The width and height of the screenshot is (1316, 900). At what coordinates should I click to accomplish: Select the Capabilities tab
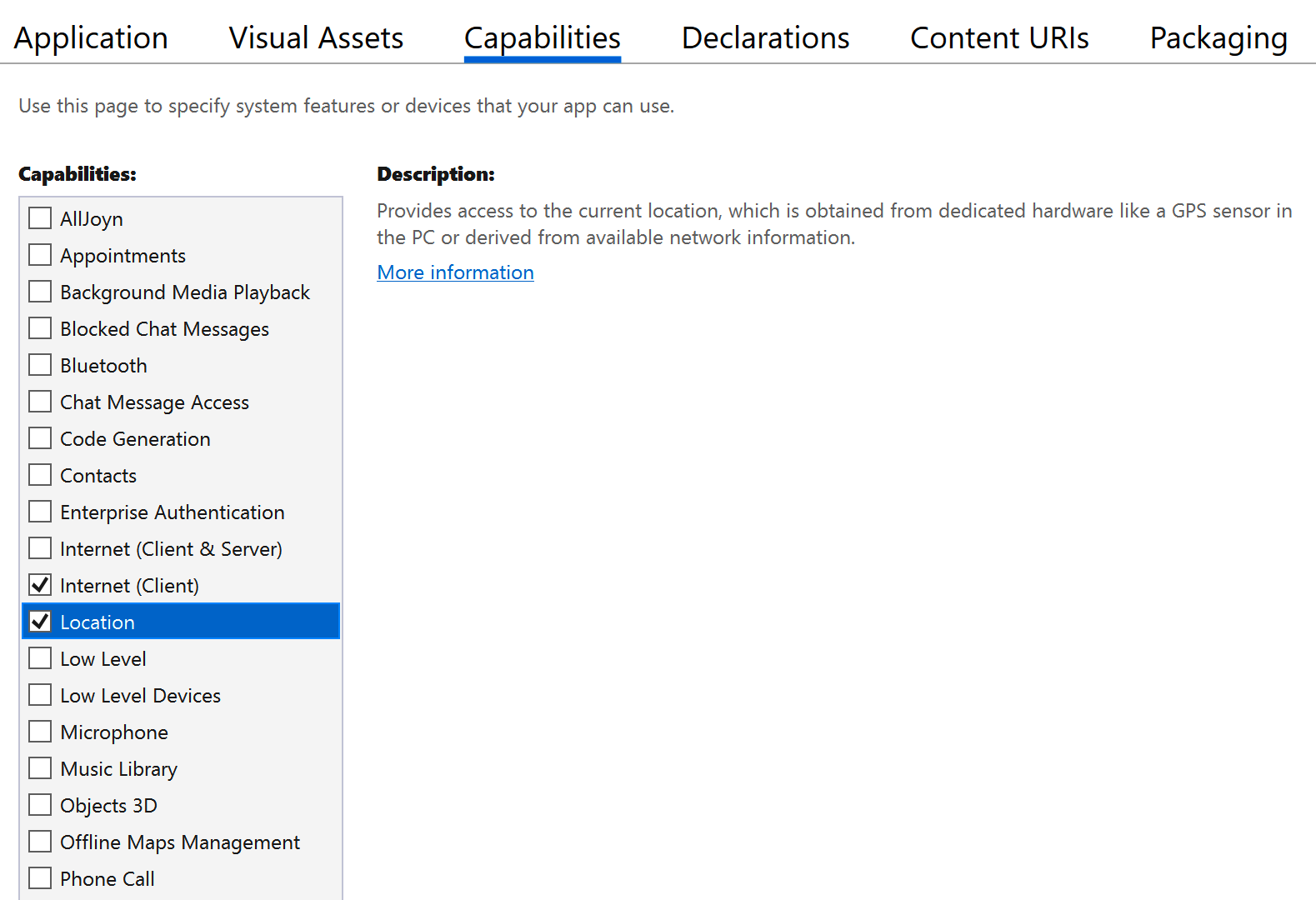point(543,38)
